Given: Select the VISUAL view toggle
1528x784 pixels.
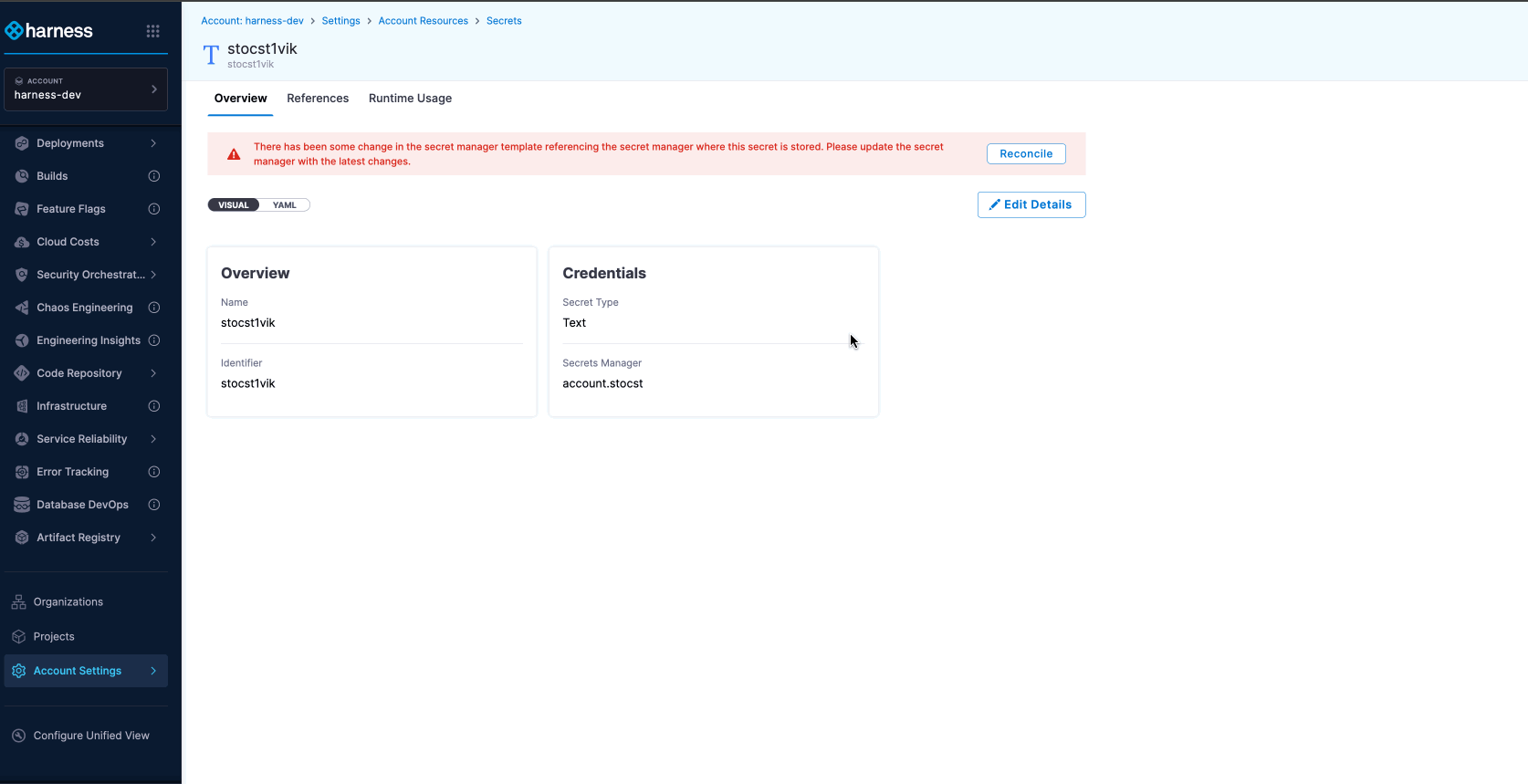Looking at the screenshot, I should pos(234,205).
